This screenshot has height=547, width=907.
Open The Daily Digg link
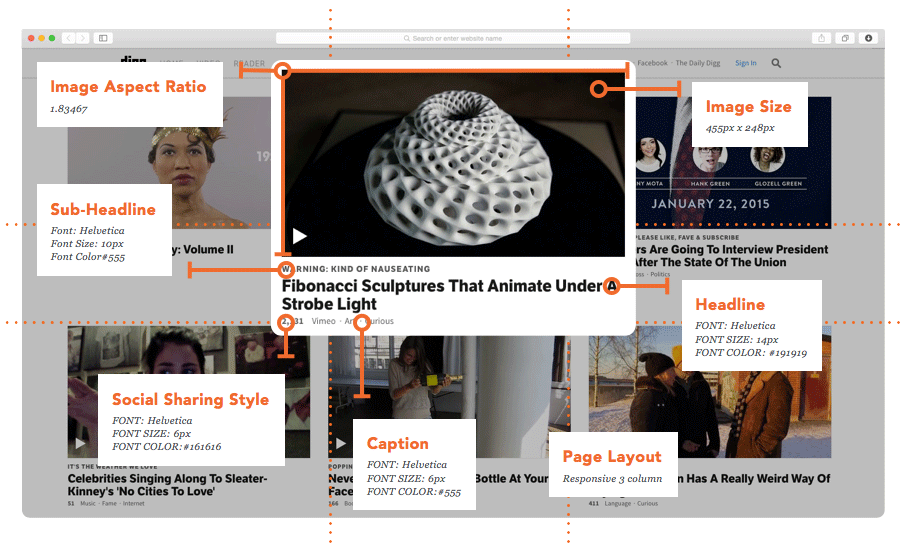pos(698,63)
